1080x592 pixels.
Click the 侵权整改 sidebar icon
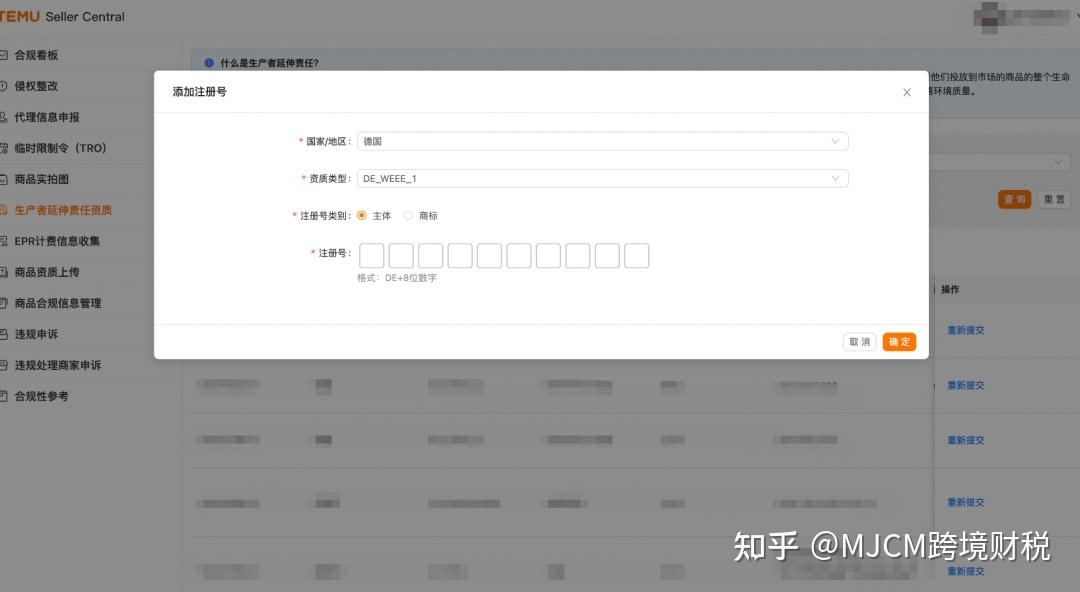10,86
